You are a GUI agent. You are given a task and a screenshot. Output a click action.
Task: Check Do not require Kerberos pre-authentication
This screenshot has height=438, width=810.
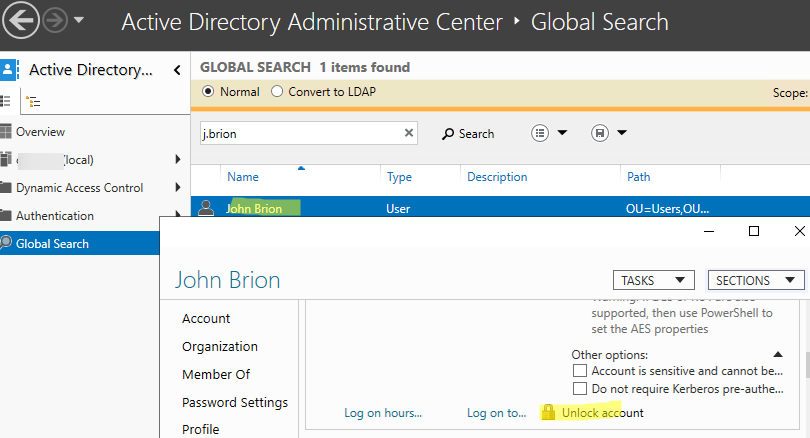(x=580, y=388)
